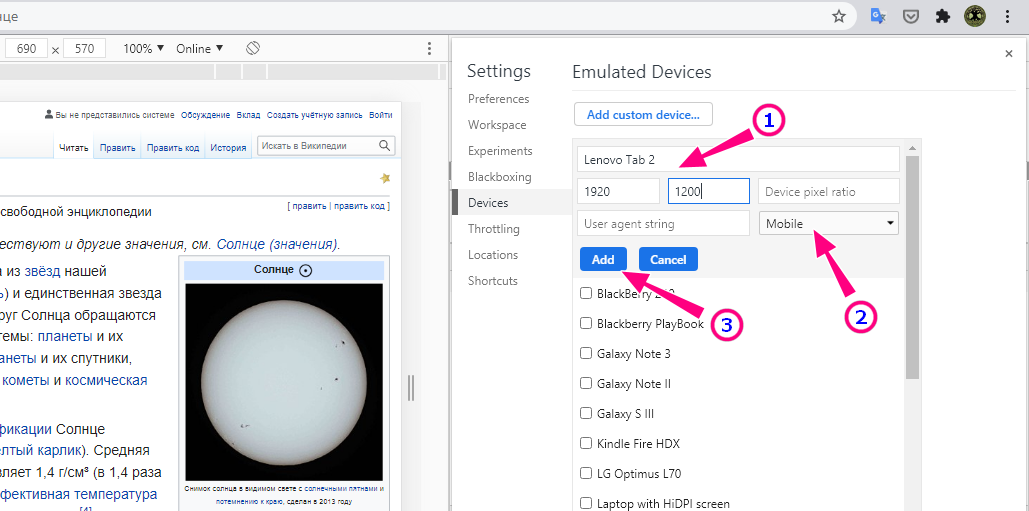The width and height of the screenshot is (1029, 511).
Task: Click the Войти login link
Action: tap(381, 115)
